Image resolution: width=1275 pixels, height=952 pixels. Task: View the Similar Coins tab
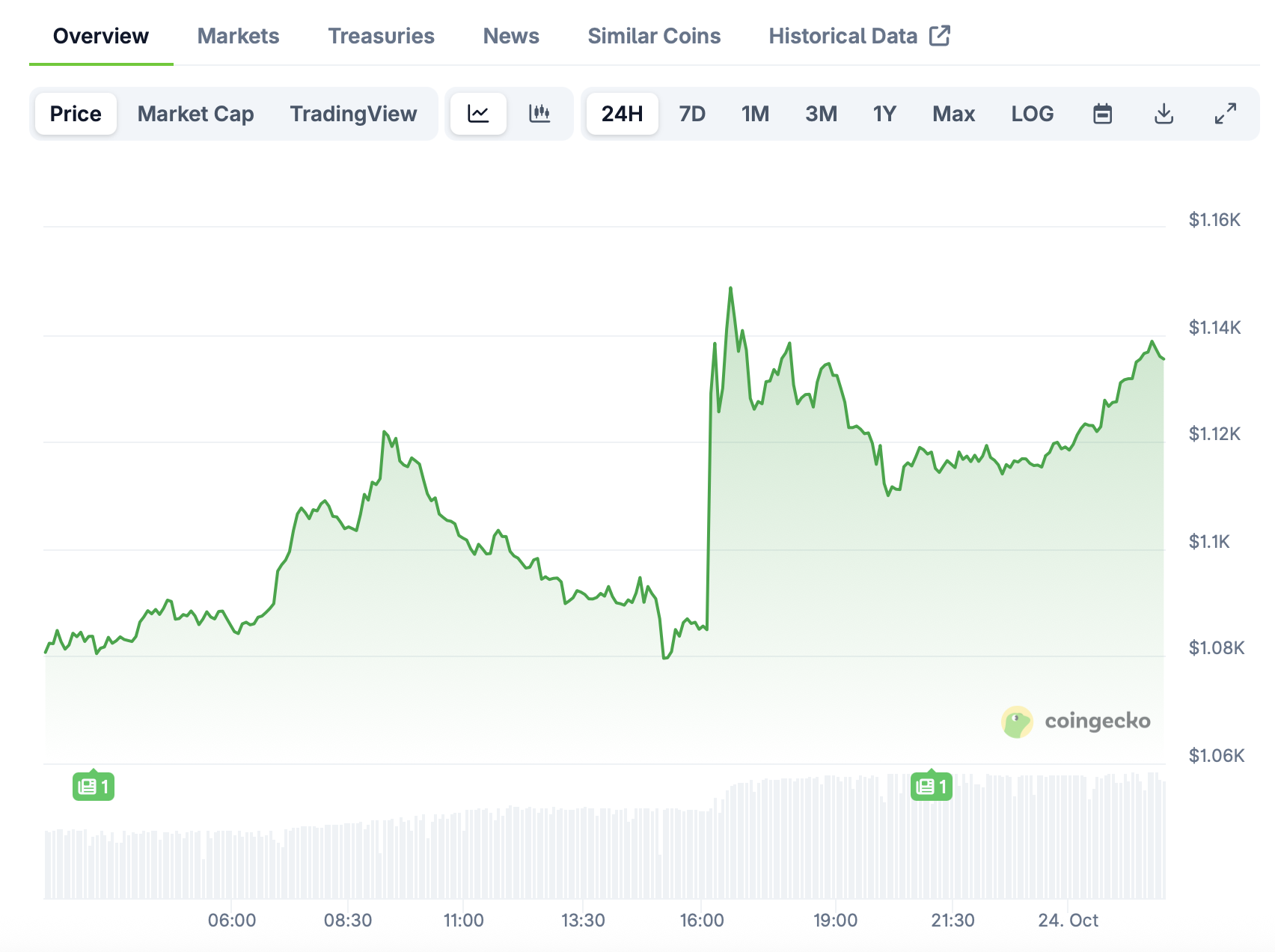[x=654, y=36]
